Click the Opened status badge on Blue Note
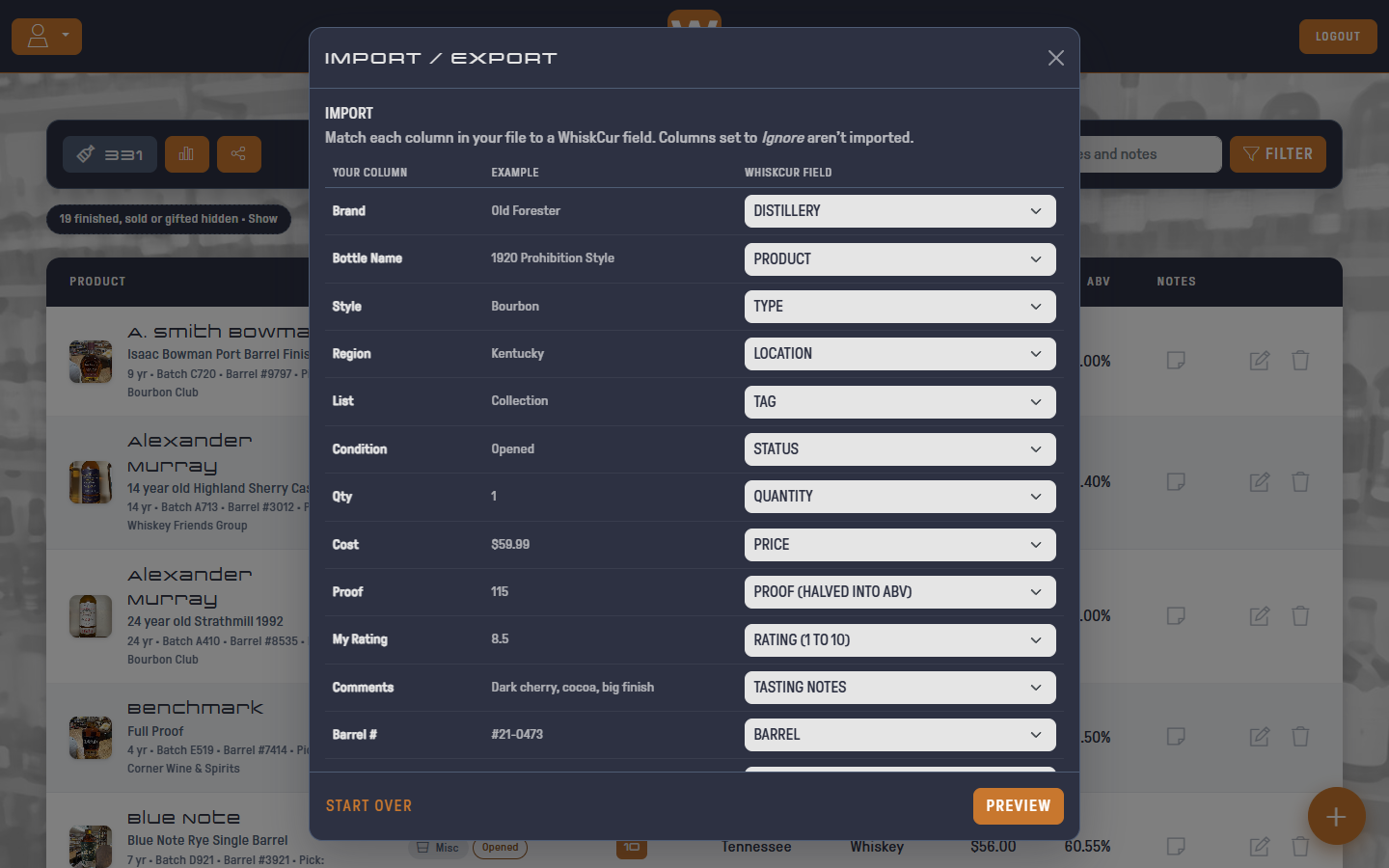 click(500, 848)
